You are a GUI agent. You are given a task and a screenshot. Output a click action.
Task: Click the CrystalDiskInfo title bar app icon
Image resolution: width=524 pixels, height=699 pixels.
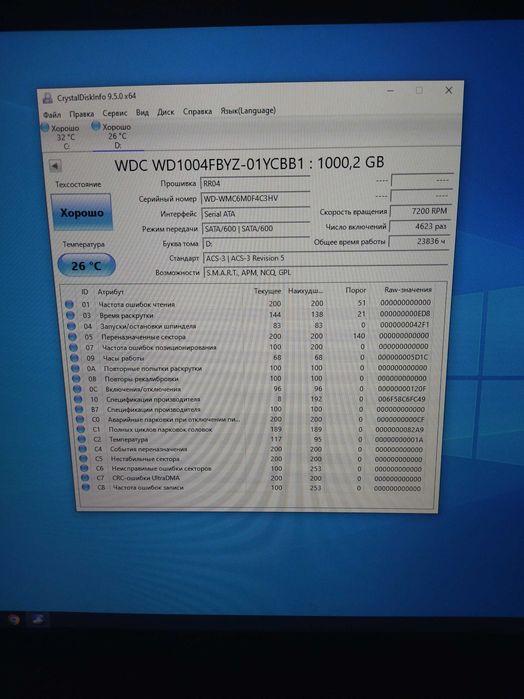pos(47,99)
